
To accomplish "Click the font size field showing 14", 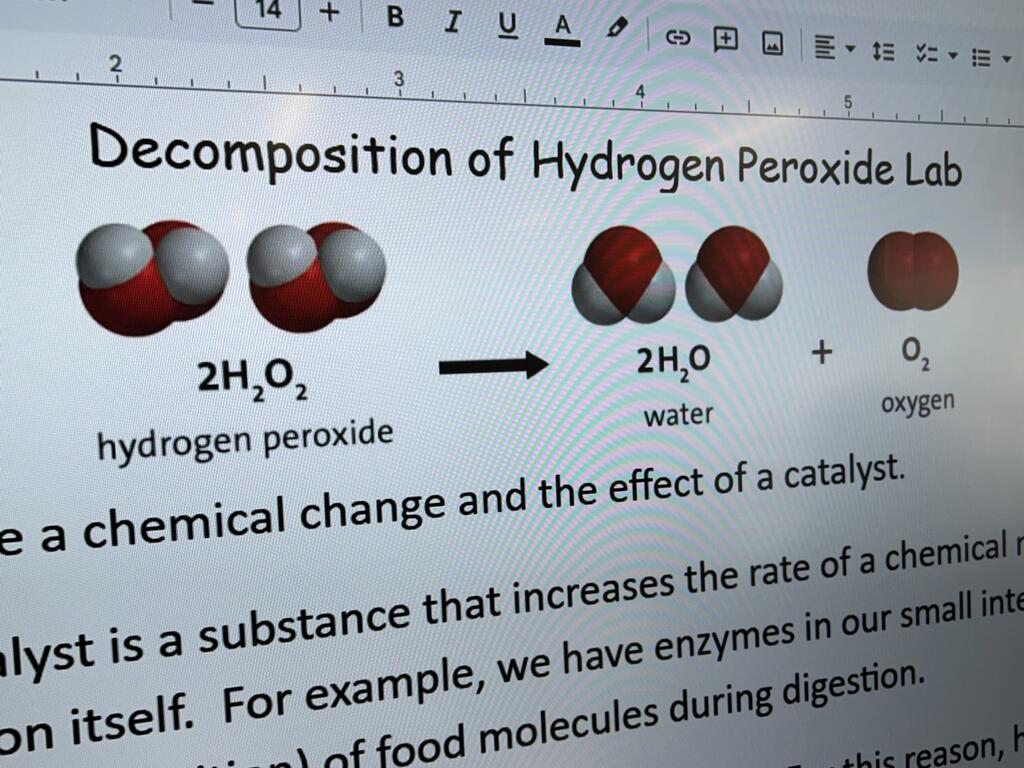I will pos(267,10).
